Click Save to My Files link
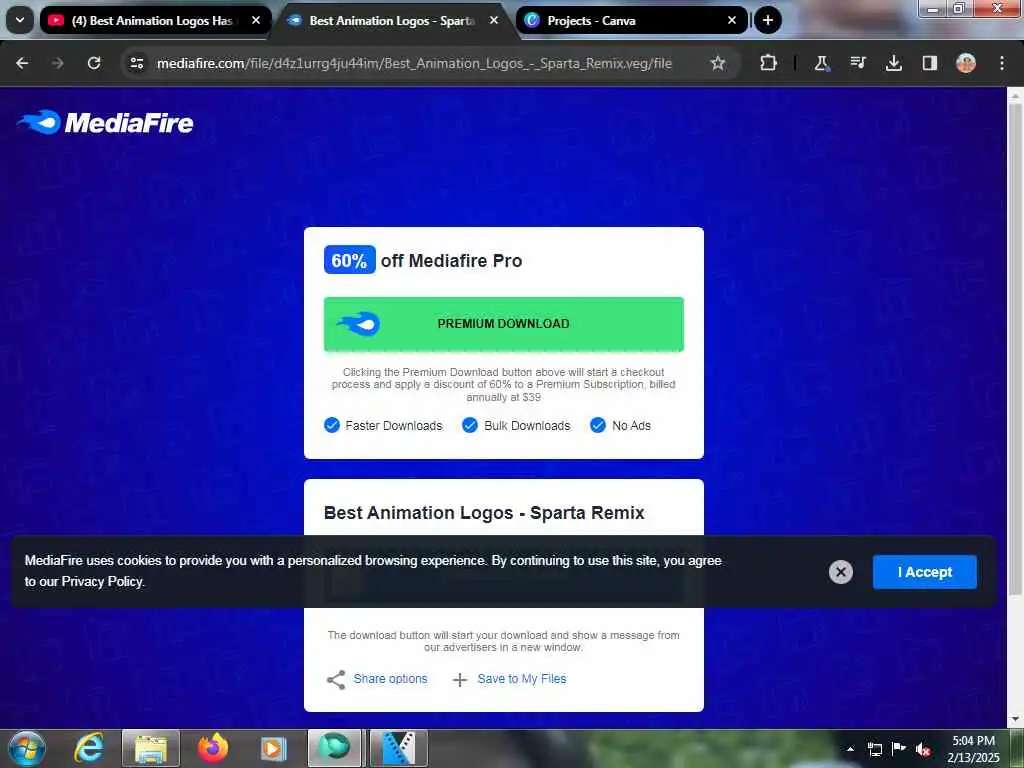 click(522, 679)
